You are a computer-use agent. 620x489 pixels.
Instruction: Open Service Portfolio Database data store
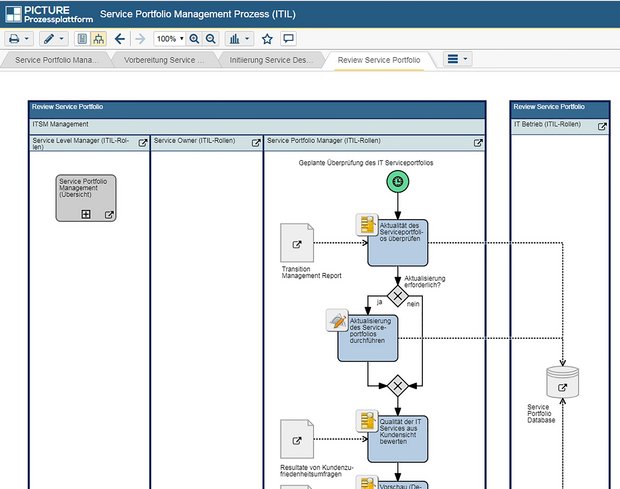(562, 382)
